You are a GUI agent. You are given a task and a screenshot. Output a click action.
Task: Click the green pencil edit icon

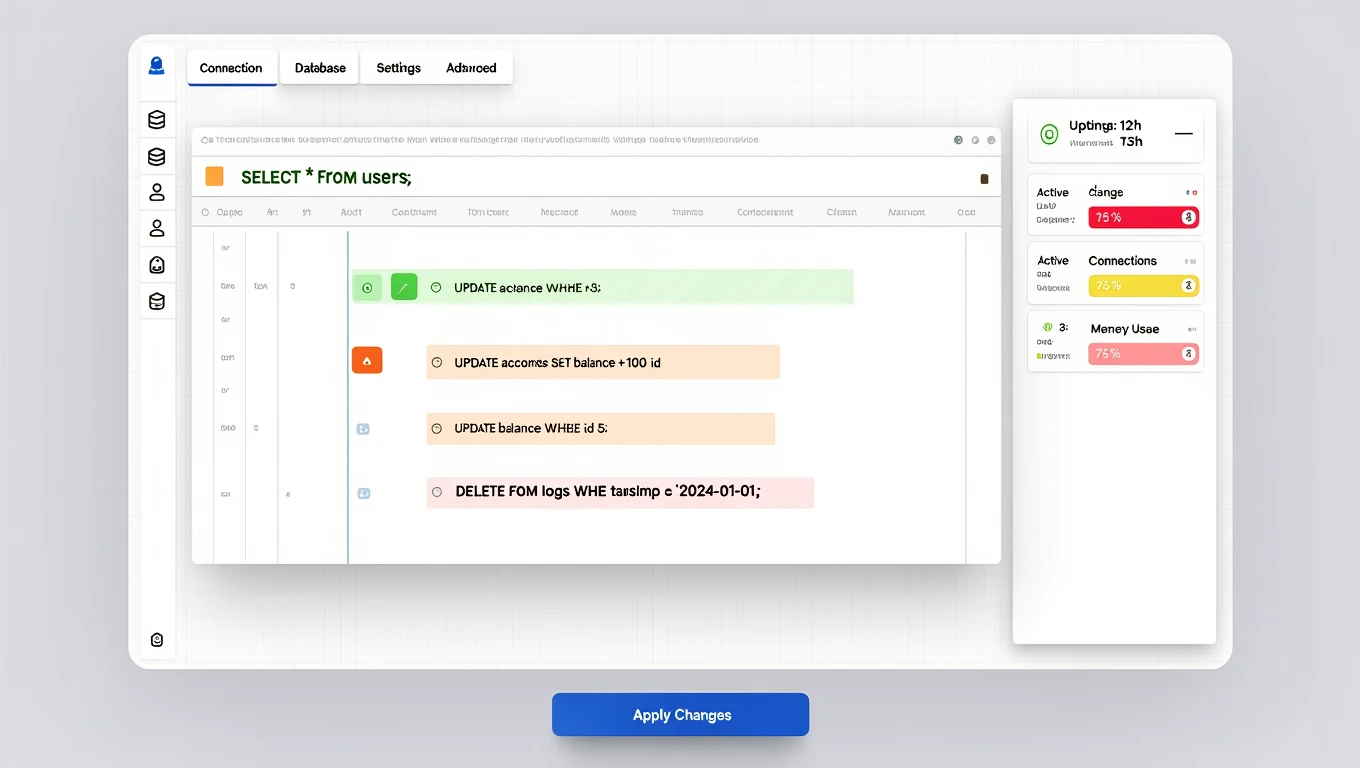click(404, 287)
